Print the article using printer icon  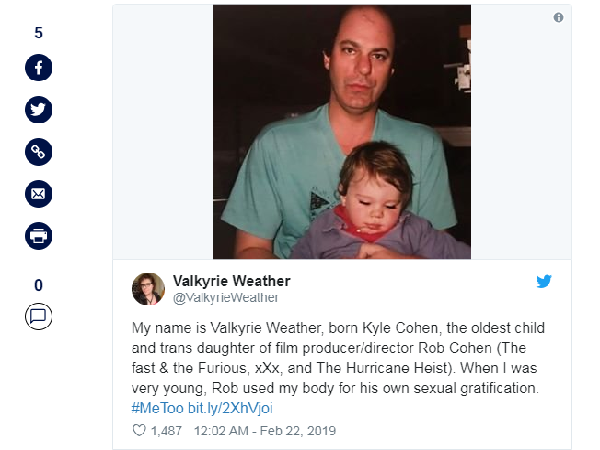38,236
